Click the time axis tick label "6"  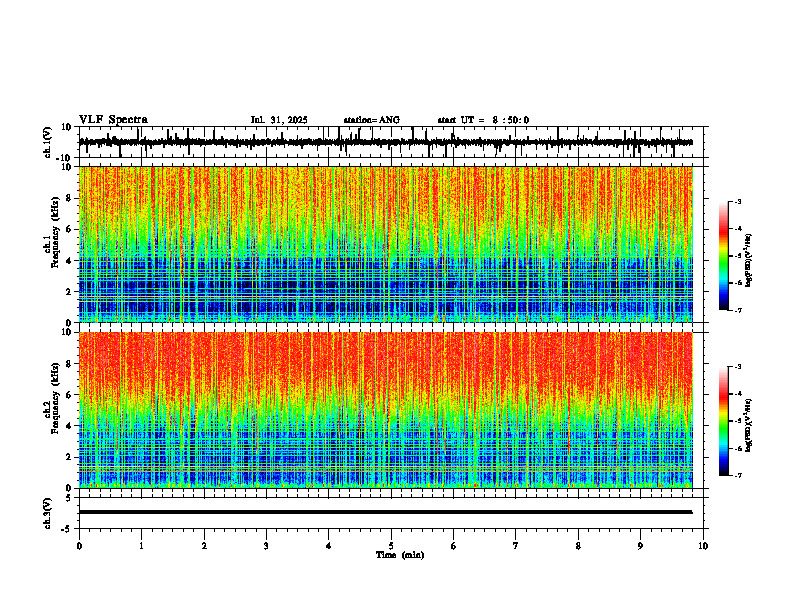point(454,546)
